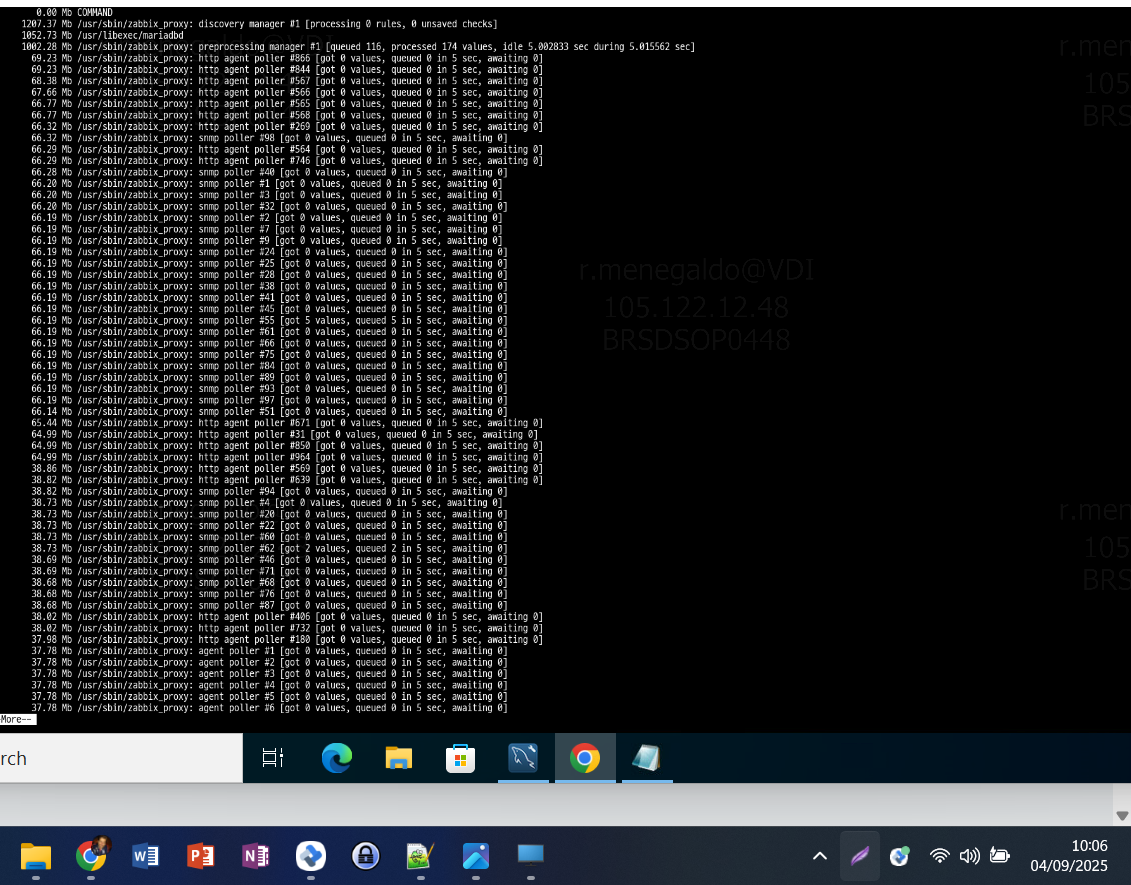Viewport: 1131px width, 885px height.
Task: Select the http agent poller #639 line
Action: coord(287,480)
